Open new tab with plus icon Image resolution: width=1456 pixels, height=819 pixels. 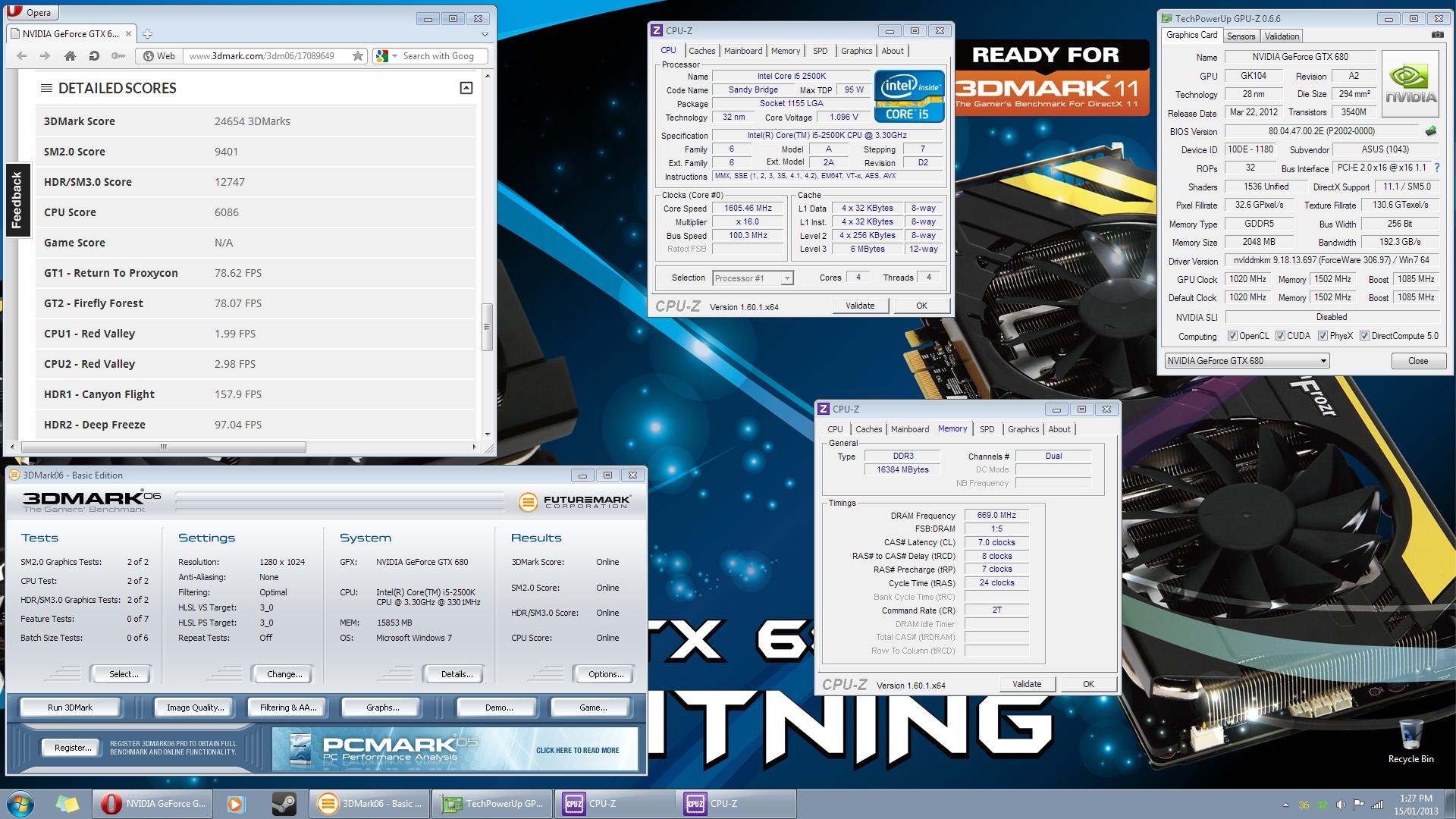148,33
